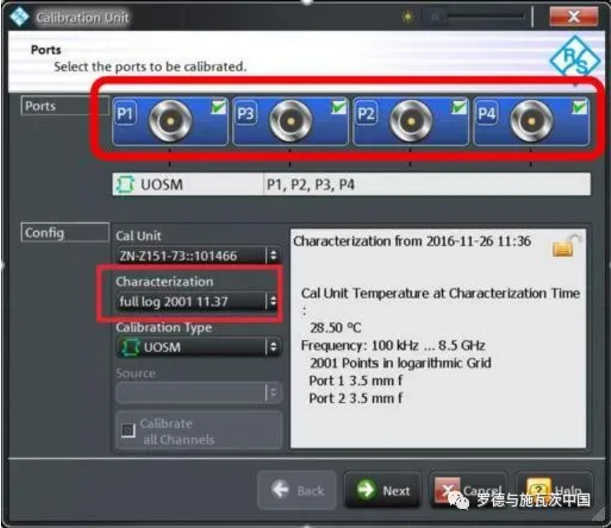Click the P1 port connector icon
611x528 pixels.
[x=170, y=121]
